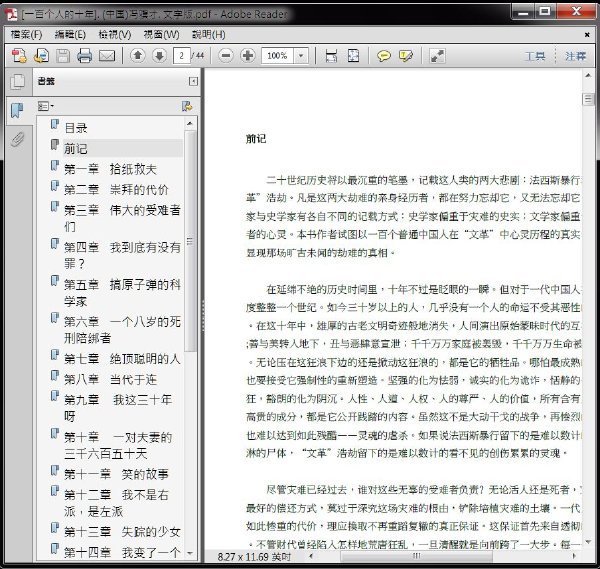Viewport: 600px width, 569px height.
Task: Jump to 第一章 拾纸救夫 bookmark
Action: click(x=110, y=169)
